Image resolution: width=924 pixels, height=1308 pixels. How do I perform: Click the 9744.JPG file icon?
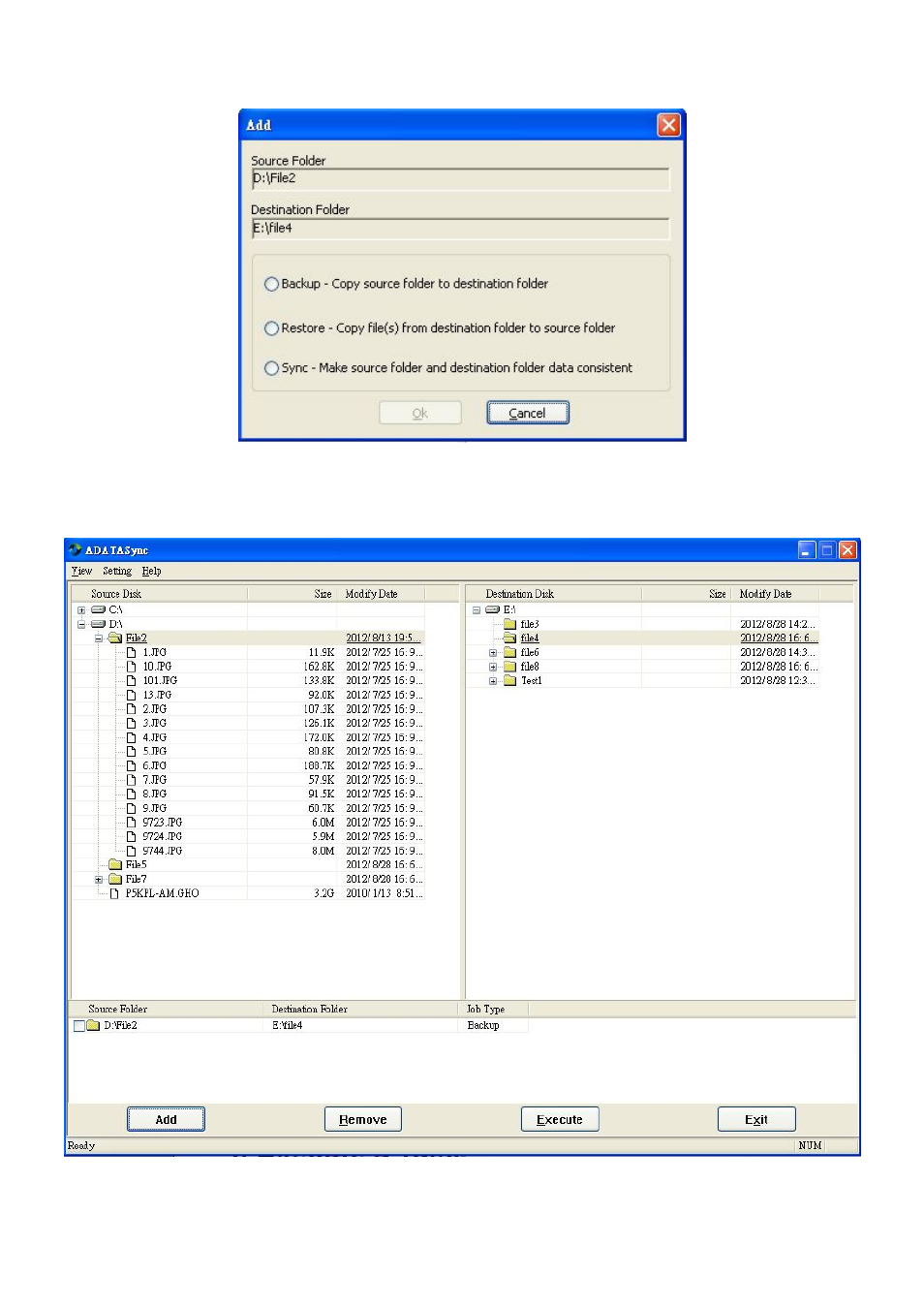tap(132, 851)
